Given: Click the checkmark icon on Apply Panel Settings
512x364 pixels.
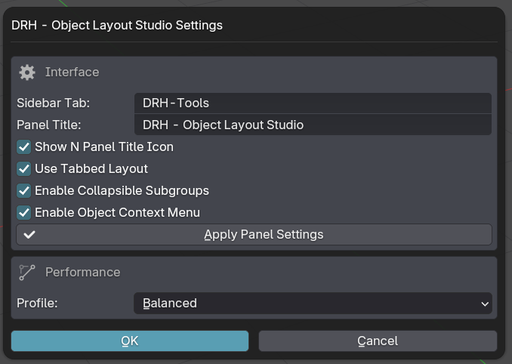Looking at the screenshot, I should tap(29, 235).
